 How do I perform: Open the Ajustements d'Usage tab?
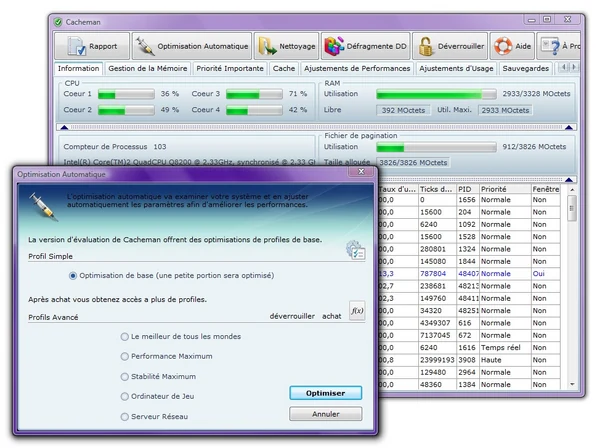coord(456,68)
